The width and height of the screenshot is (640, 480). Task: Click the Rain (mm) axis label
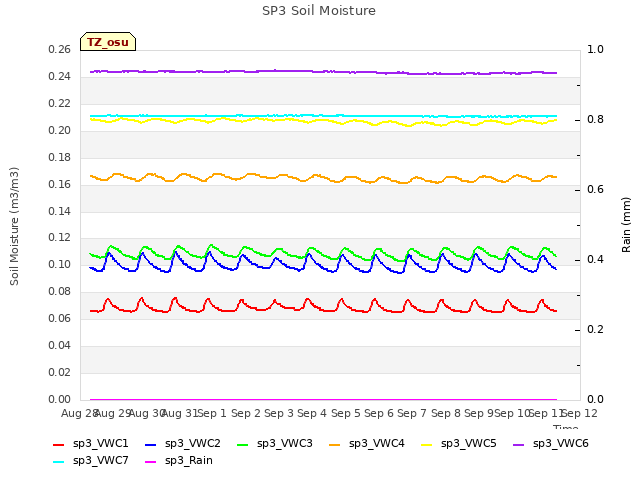pyautogui.click(x=626, y=225)
